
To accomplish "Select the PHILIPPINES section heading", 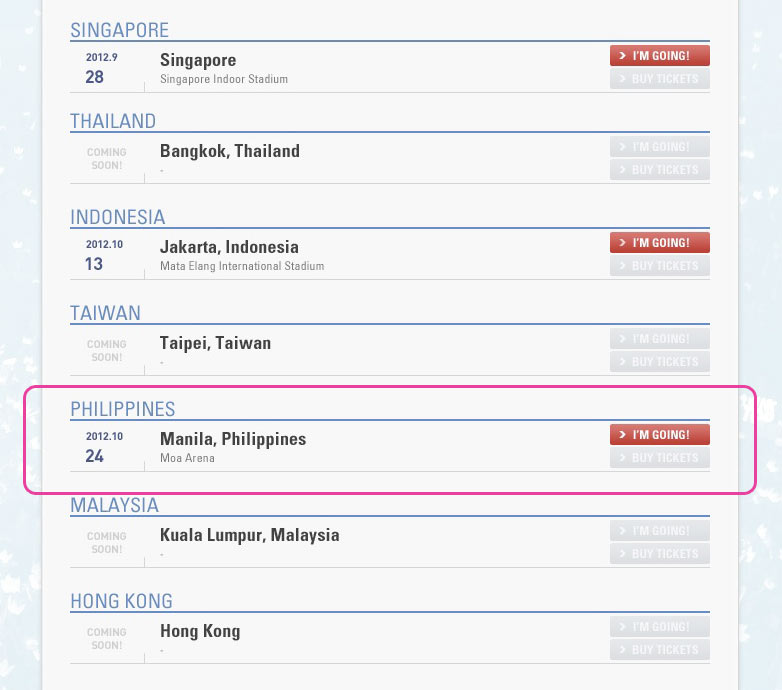I will pos(122,409).
